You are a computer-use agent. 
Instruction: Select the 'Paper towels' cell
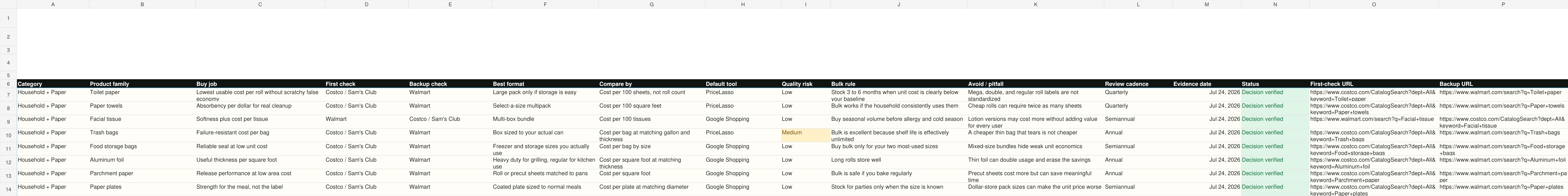(x=142, y=108)
